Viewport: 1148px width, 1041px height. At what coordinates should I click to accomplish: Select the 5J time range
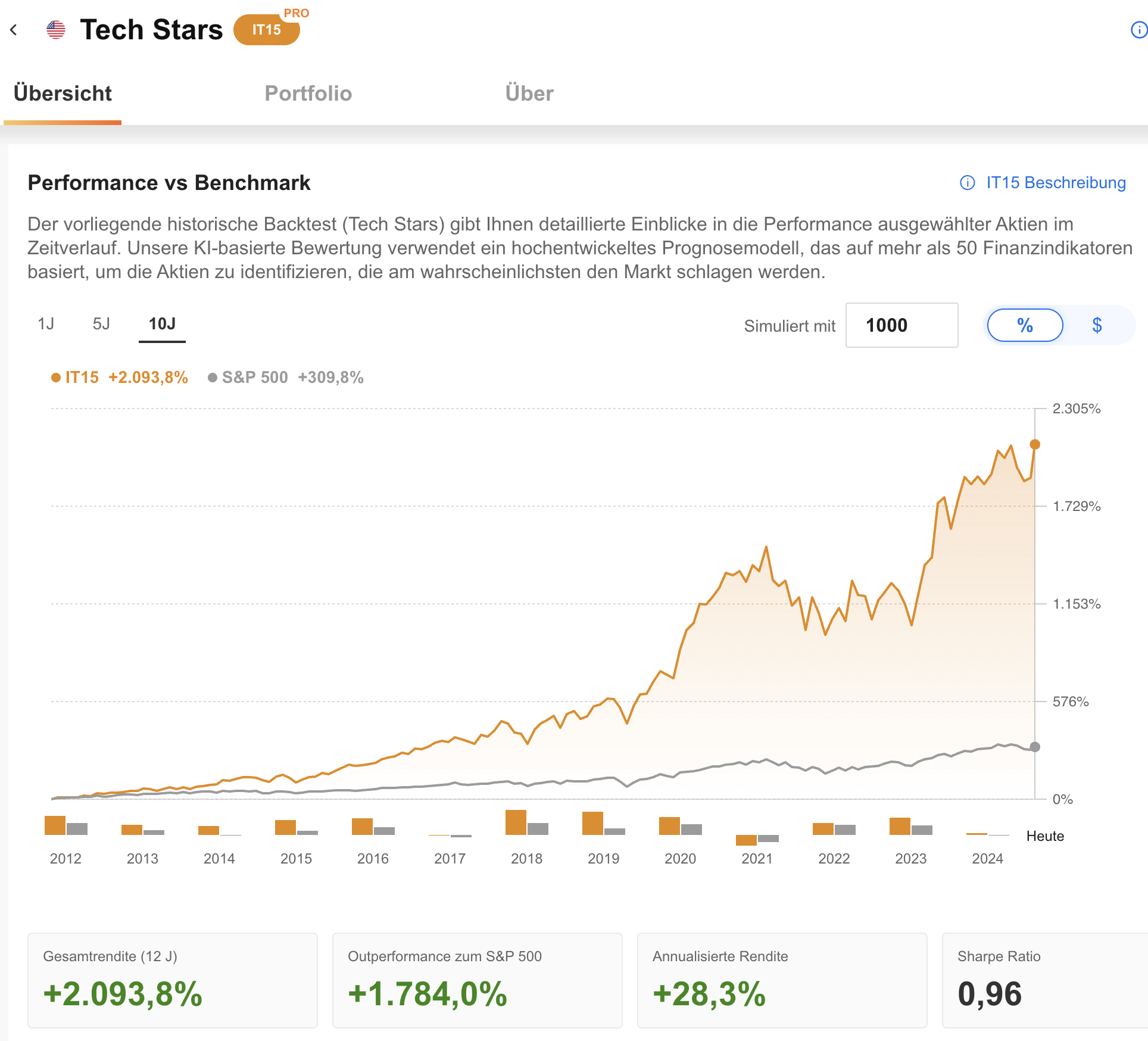[x=100, y=323]
